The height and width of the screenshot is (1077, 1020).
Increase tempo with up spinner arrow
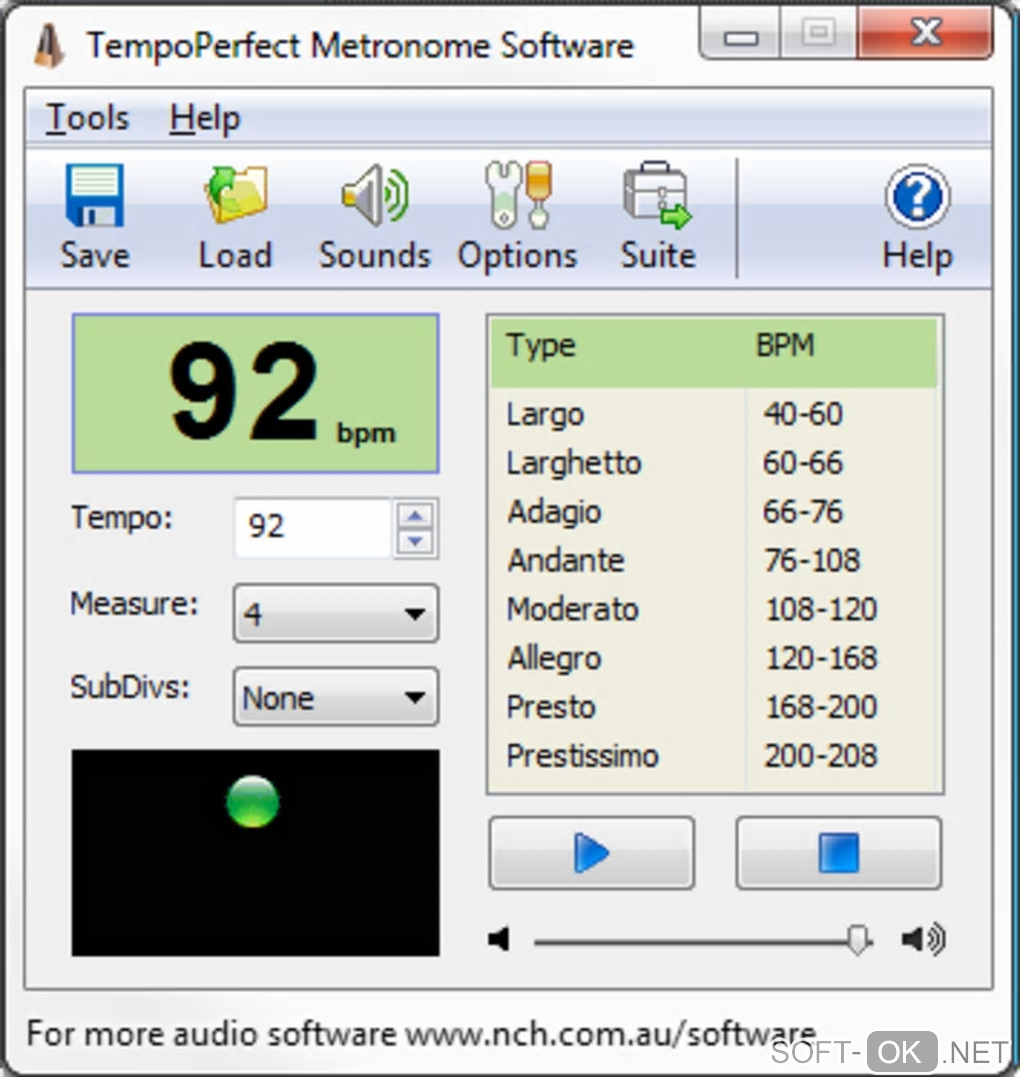(415, 515)
